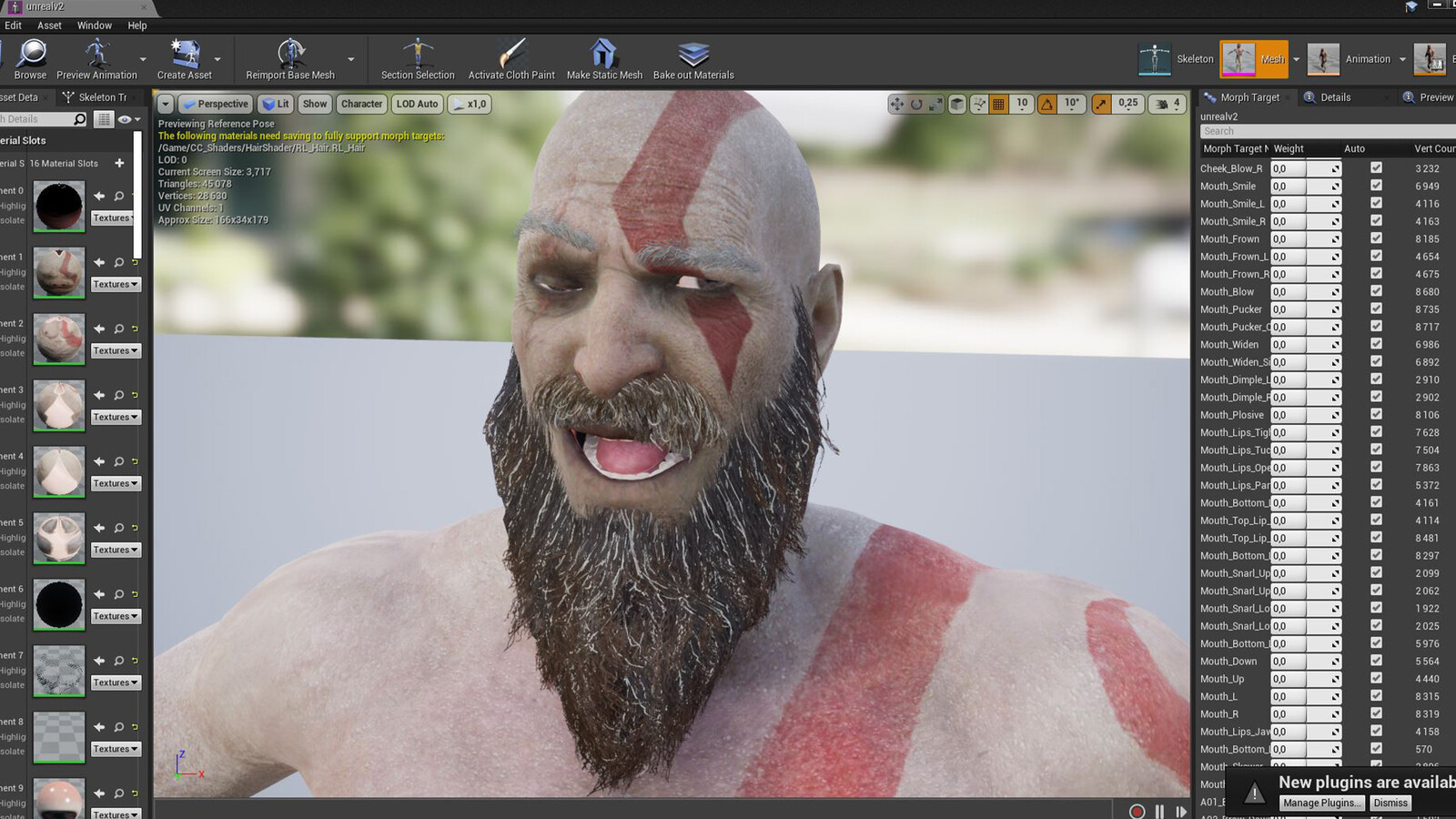The width and height of the screenshot is (1456, 819).
Task: Switch to the Skeleton Tree tab
Action: (x=96, y=97)
